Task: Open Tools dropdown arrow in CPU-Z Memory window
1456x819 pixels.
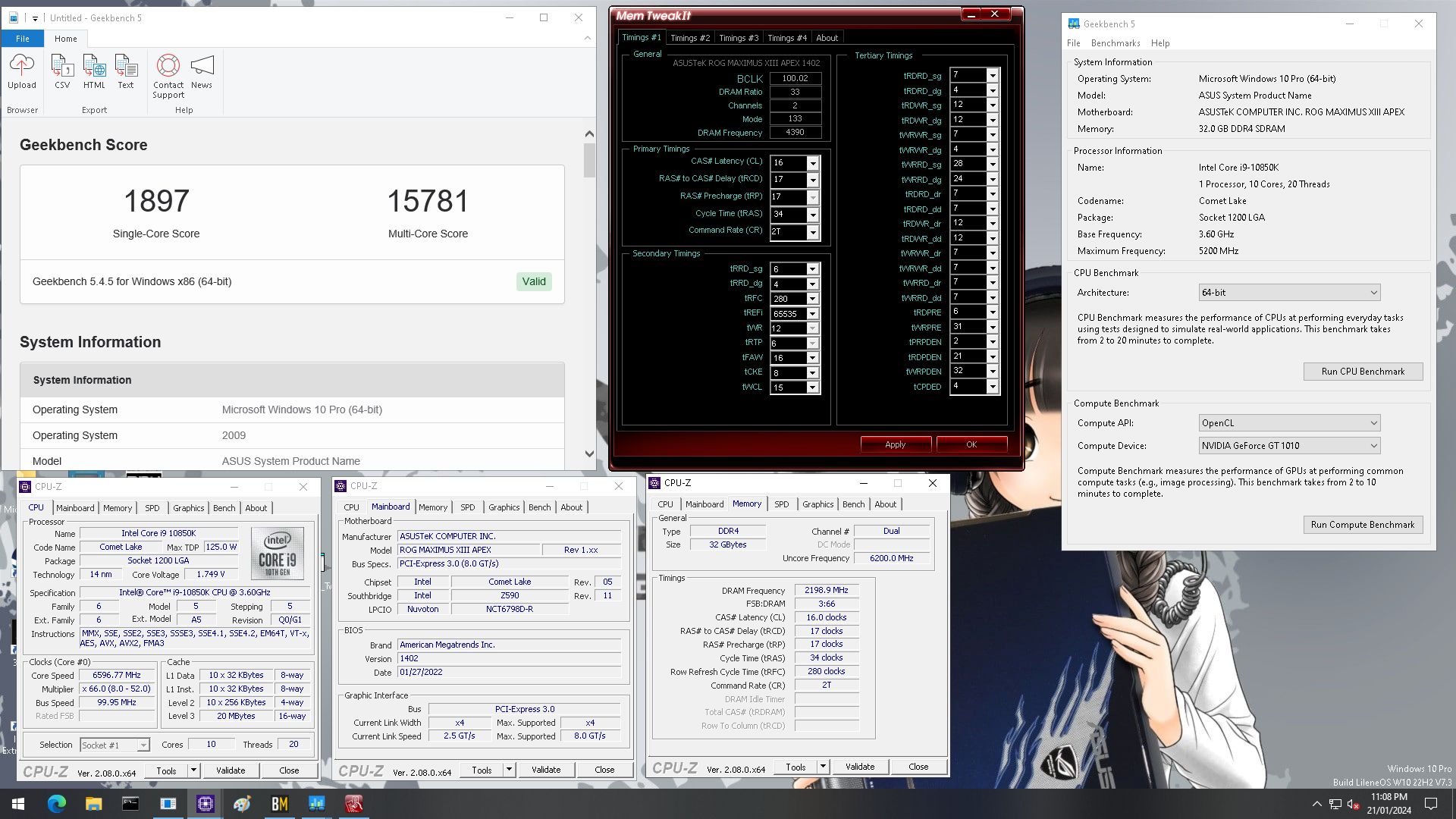Action: pos(823,767)
